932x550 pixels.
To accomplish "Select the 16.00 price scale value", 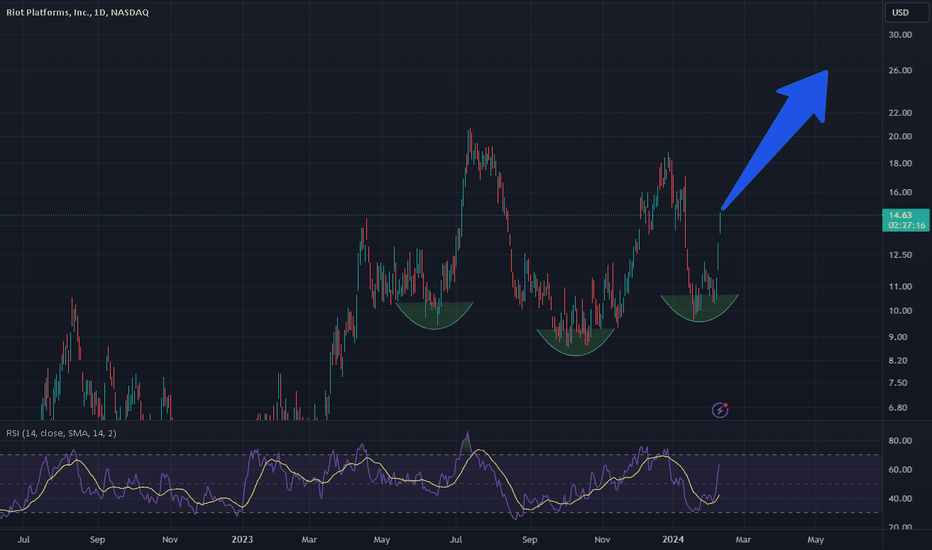I will (x=900, y=192).
